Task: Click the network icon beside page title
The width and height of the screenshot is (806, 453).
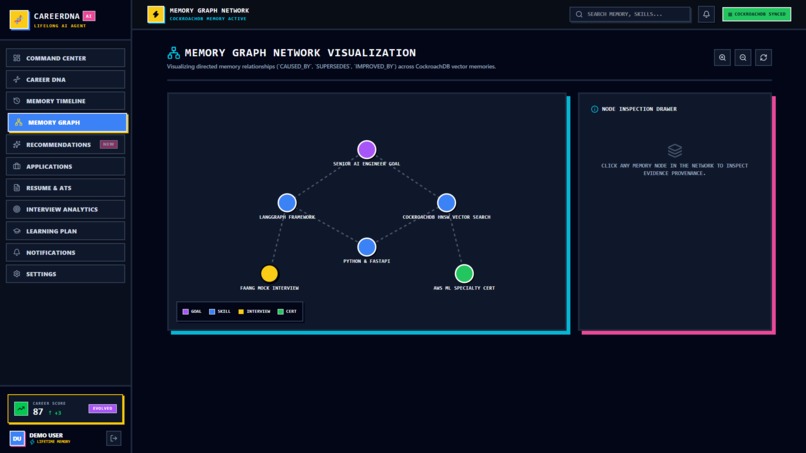Action: (x=174, y=52)
